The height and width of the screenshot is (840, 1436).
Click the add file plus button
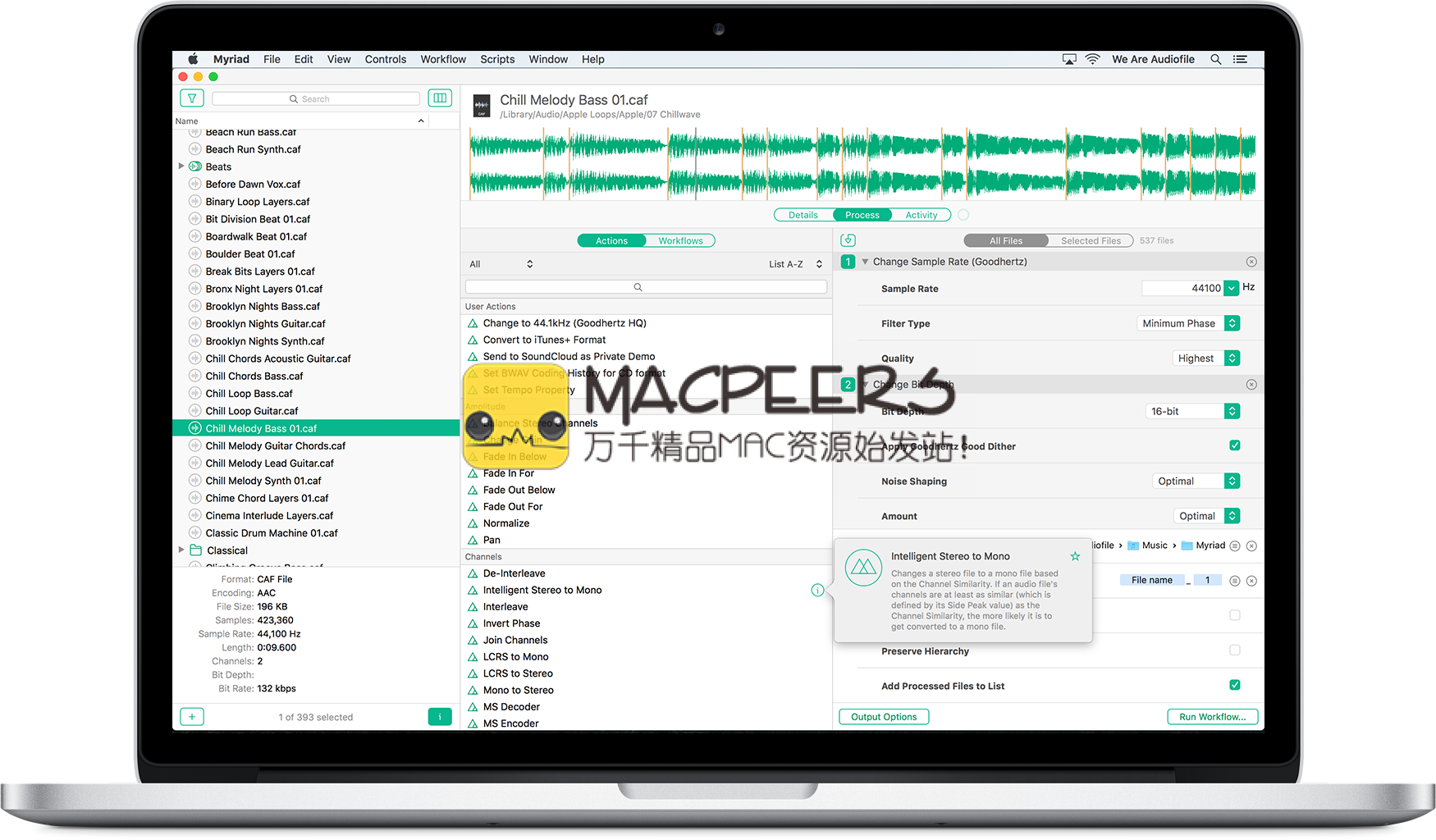[x=191, y=717]
